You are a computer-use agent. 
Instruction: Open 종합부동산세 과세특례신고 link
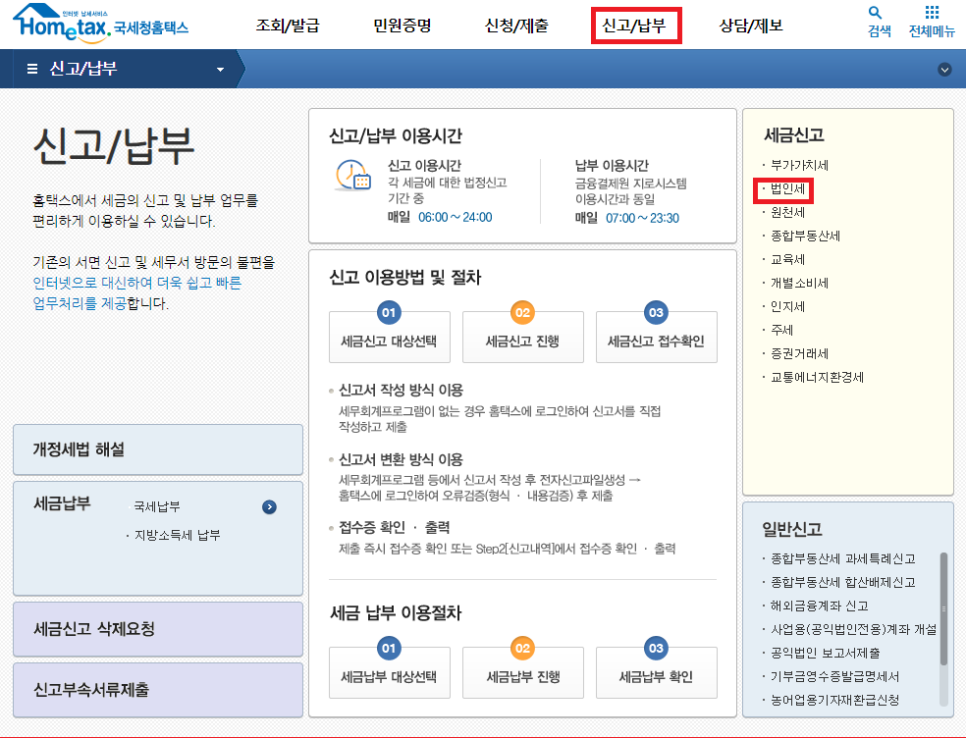click(843, 559)
